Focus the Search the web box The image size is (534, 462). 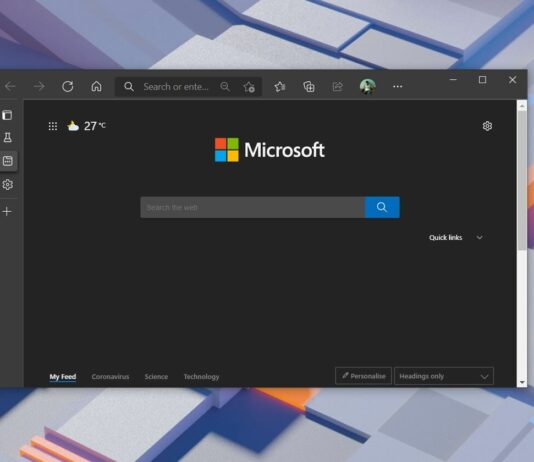click(x=252, y=207)
